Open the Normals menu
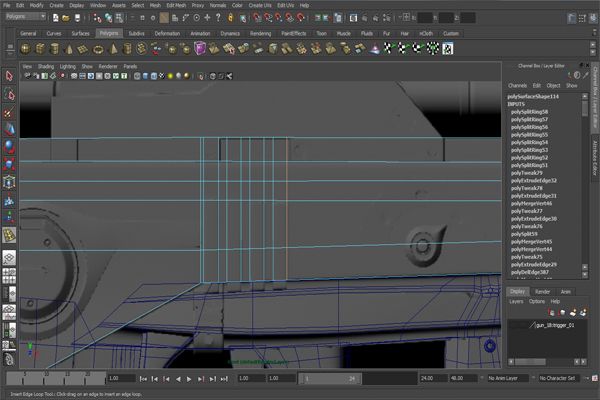Screen dimensions: 600x400 tap(218, 5)
